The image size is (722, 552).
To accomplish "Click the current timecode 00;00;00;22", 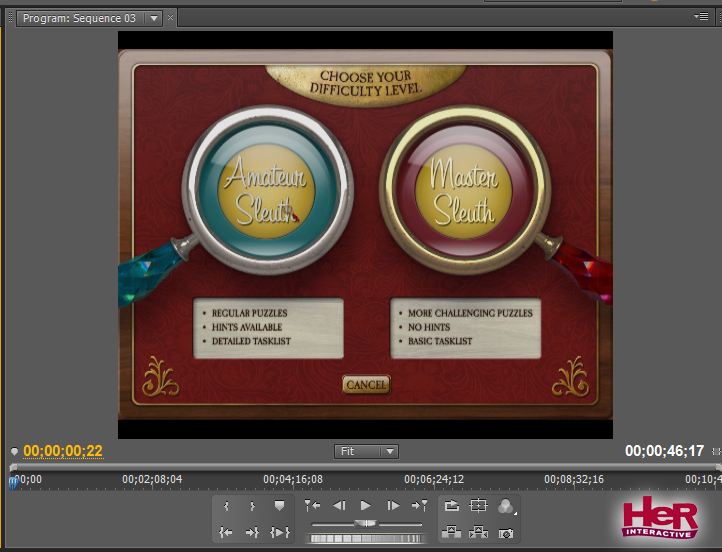I will 63,451.
